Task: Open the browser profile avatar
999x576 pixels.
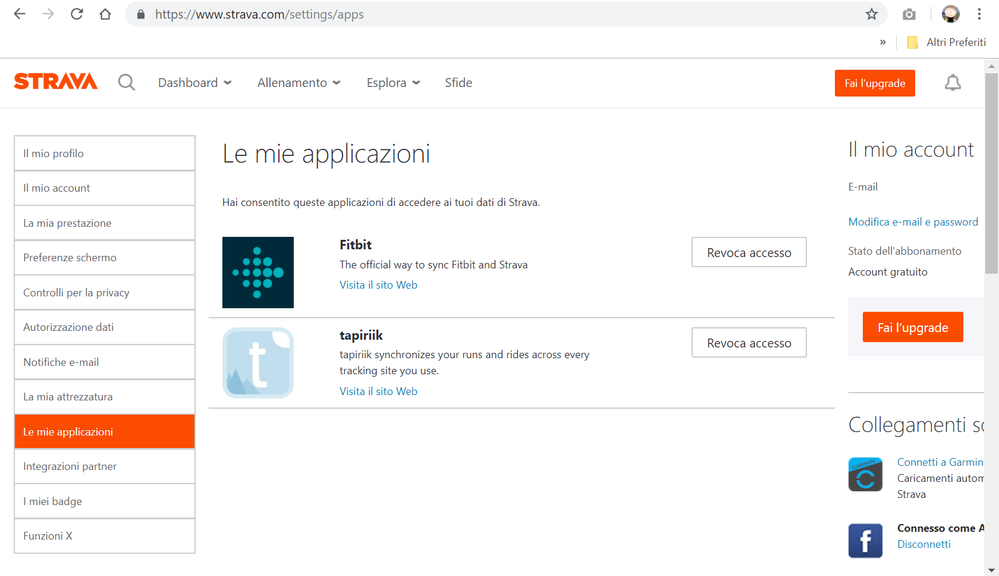Action: 951,14
